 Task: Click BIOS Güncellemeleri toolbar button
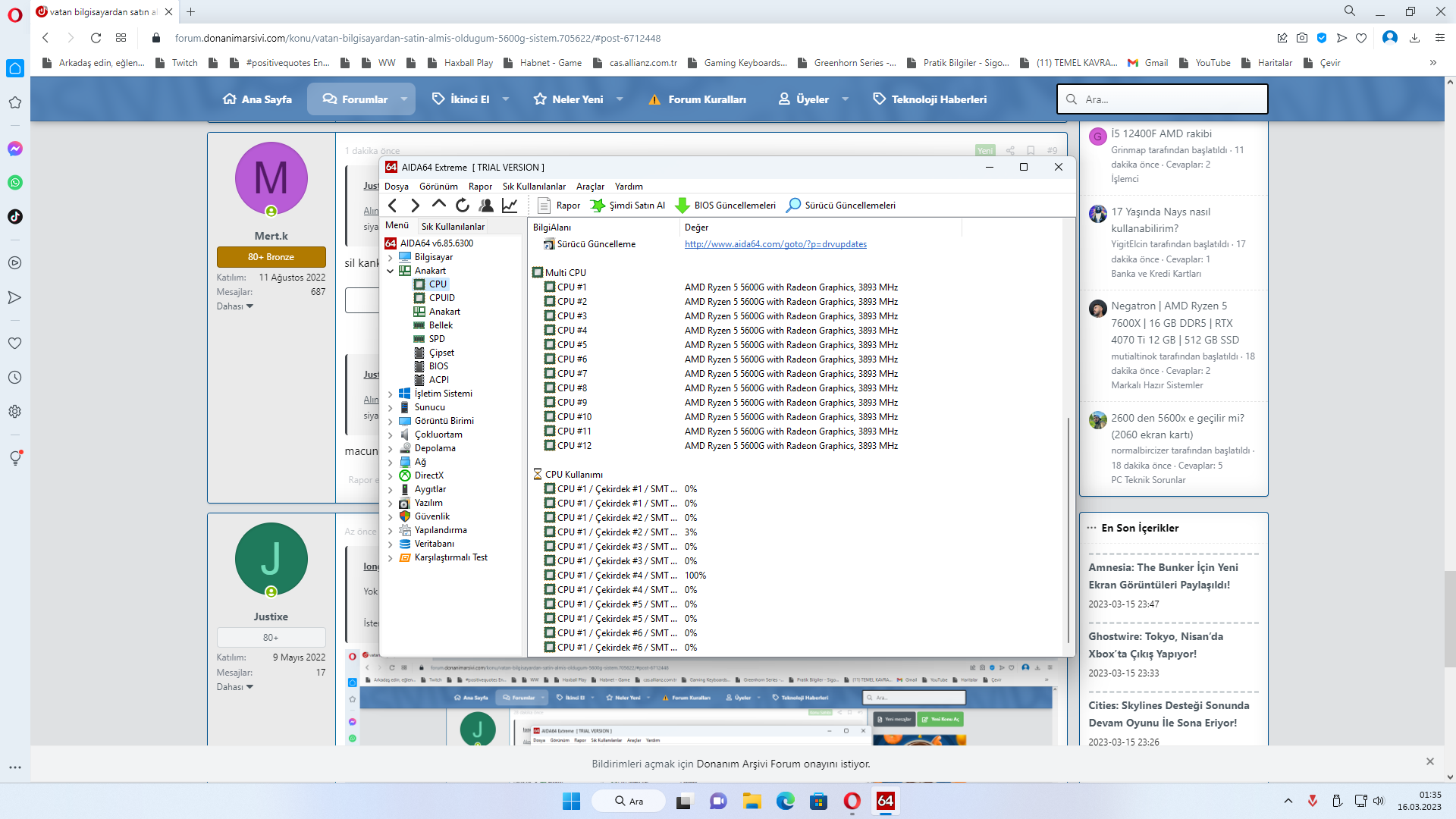[726, 205]
